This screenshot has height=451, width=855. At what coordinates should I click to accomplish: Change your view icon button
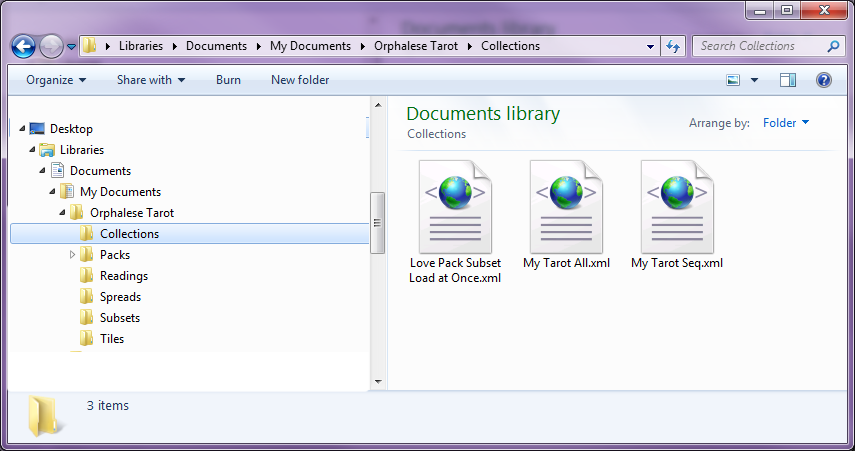733,80
